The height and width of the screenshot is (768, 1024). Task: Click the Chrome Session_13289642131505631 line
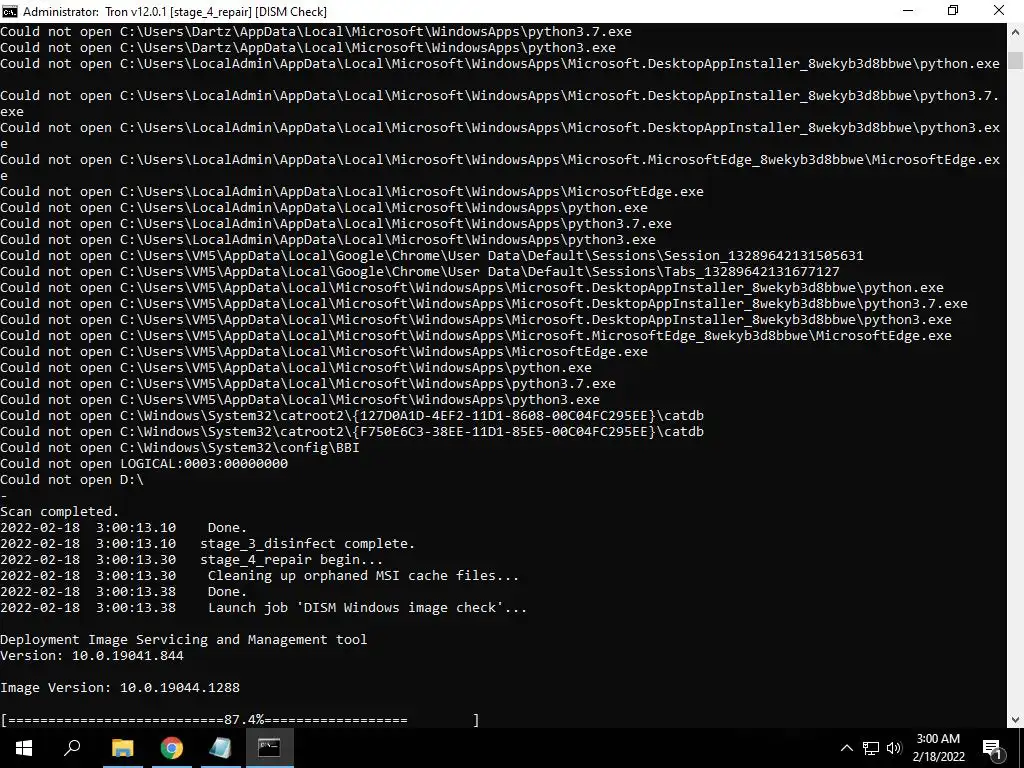point(432,255)
